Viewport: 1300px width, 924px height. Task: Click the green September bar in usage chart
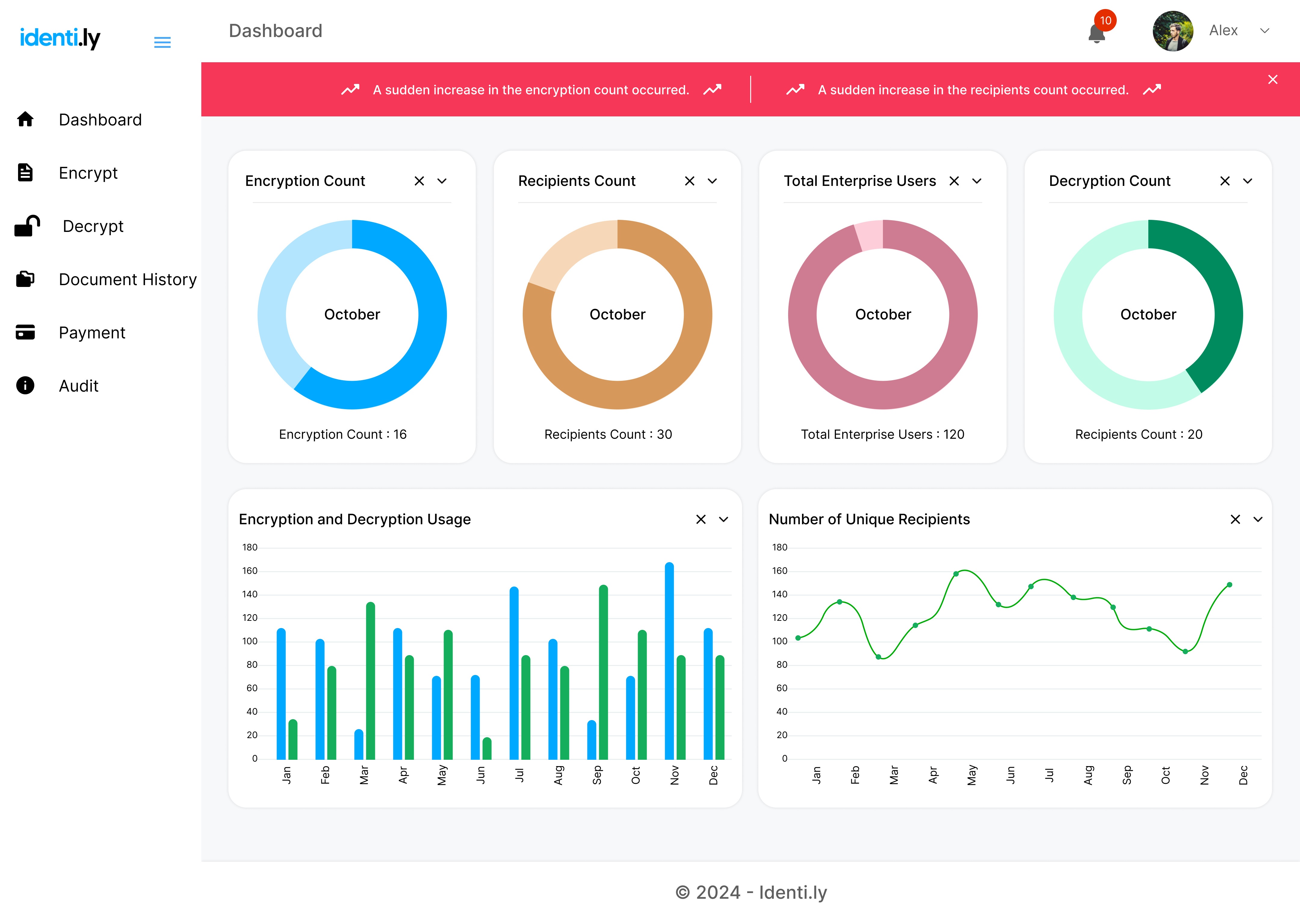pyautogui.click(x=603, y=673)
